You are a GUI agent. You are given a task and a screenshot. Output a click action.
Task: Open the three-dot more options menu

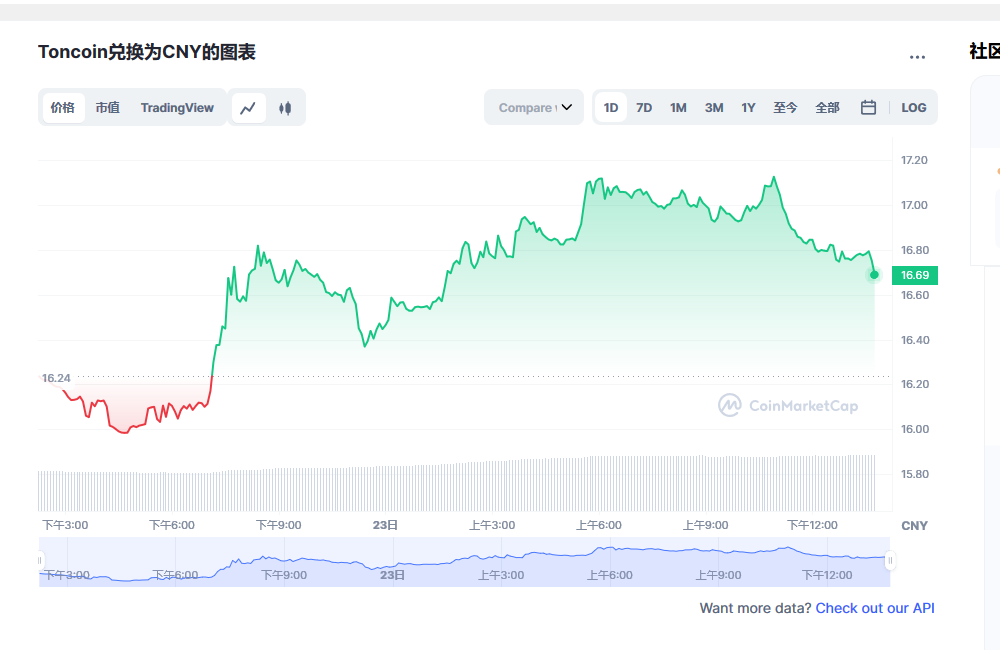pos(917,57)
